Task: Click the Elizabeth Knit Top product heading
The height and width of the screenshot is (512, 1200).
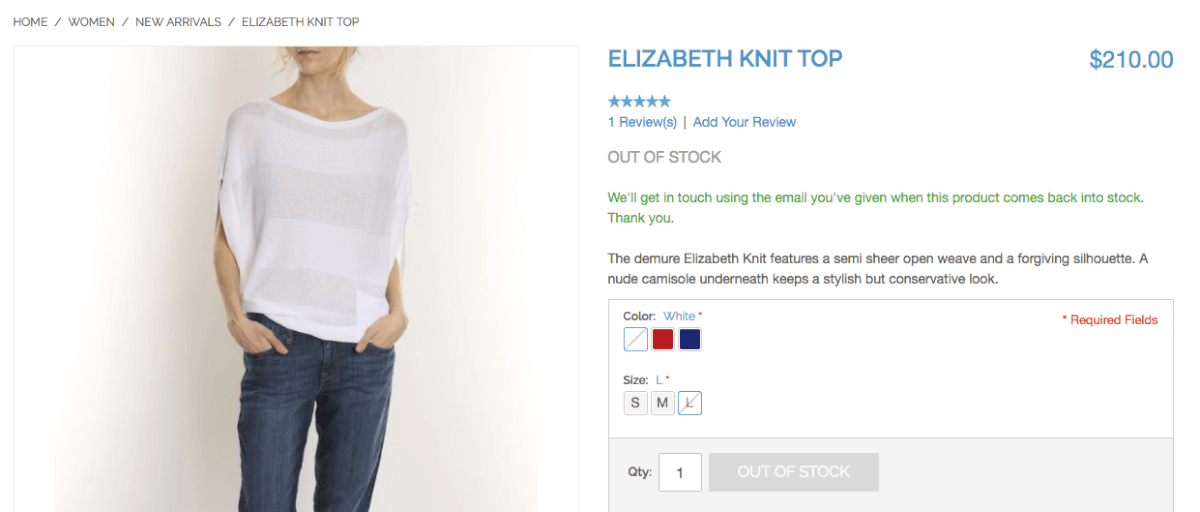Action: pos(725,59)
